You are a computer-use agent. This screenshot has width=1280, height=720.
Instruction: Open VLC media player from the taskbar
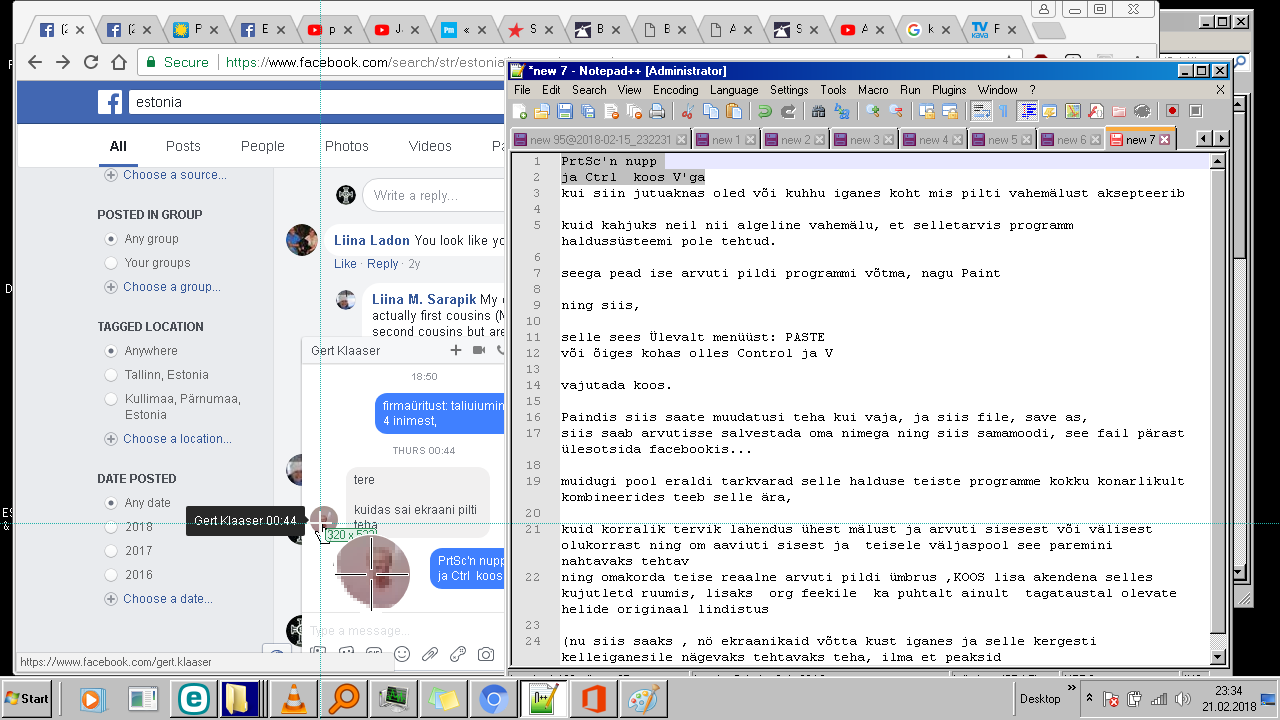pyautogui.click(x=294, y=699)
